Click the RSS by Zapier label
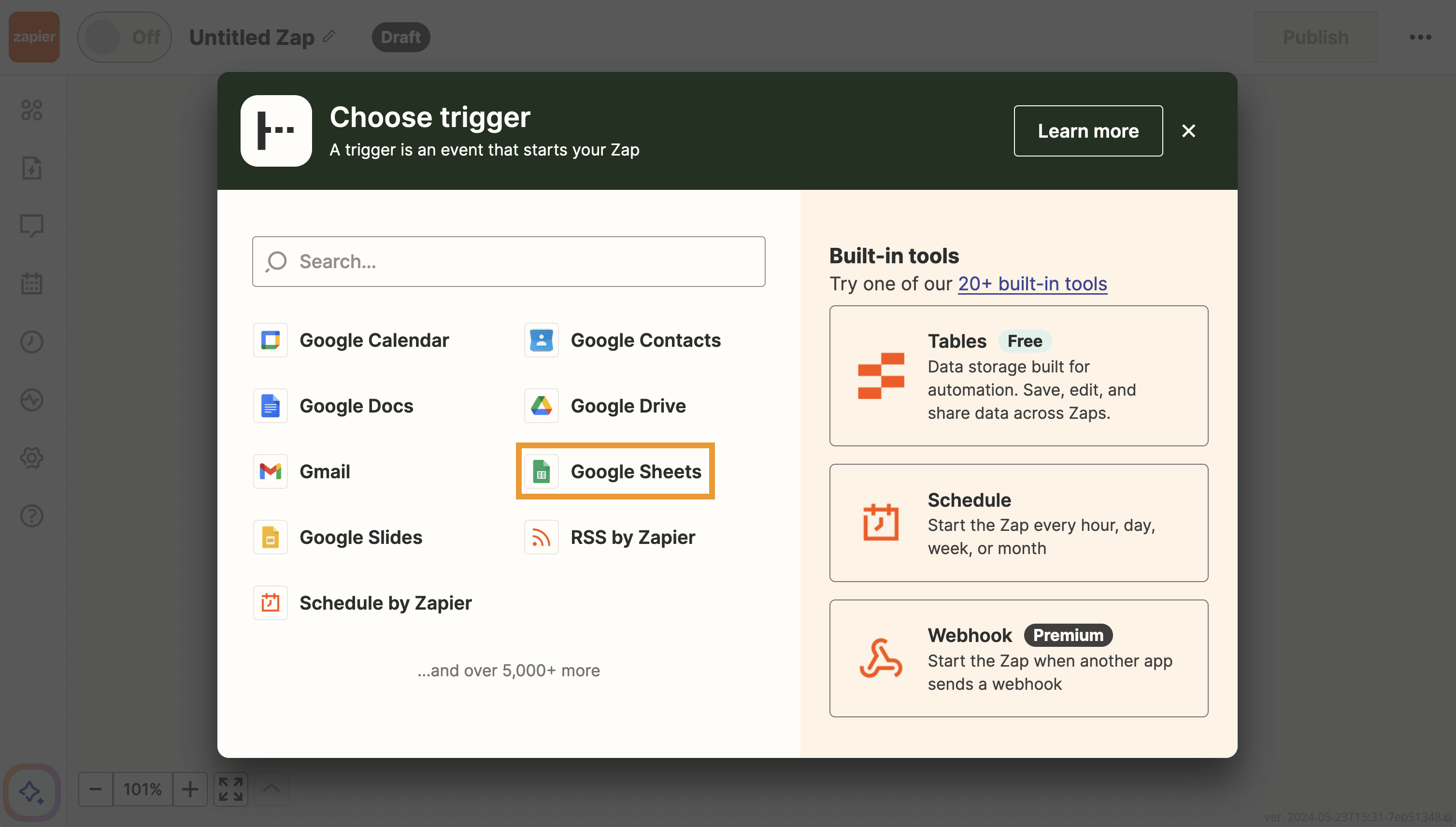 [633, 537]
